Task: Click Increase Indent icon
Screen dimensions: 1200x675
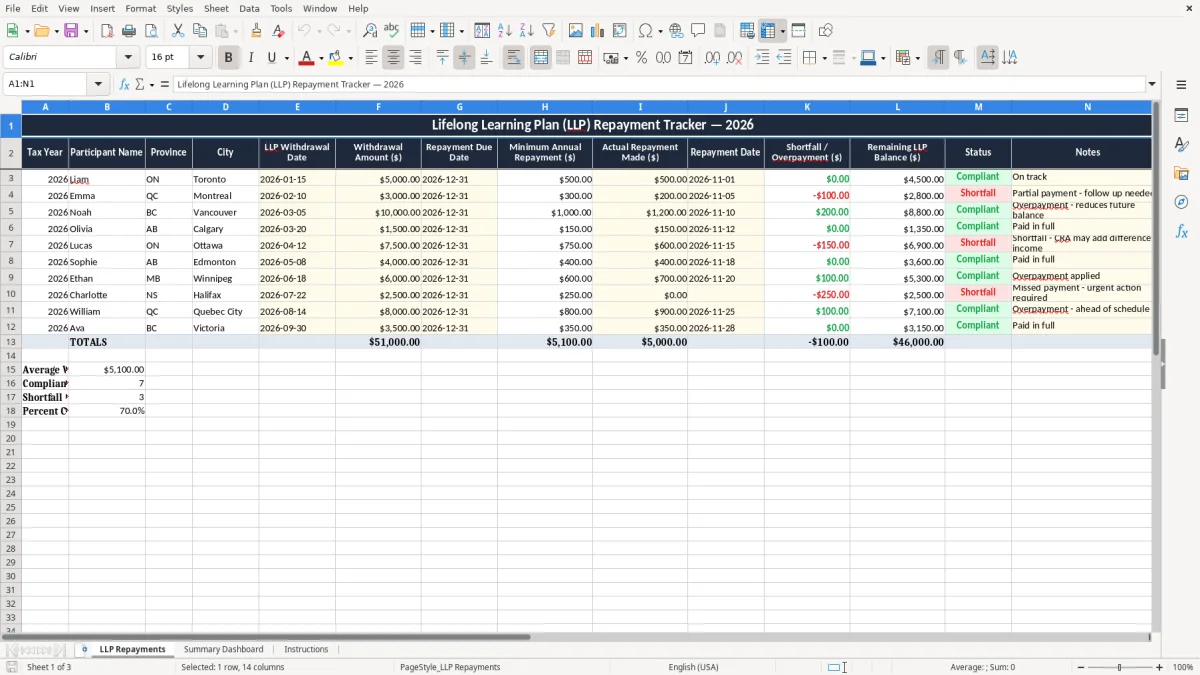Action: click(x=762, y=58)
